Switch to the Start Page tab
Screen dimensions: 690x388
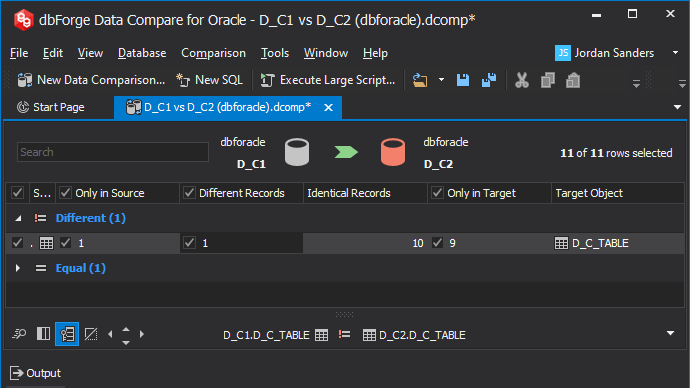[x=50, y=107]
